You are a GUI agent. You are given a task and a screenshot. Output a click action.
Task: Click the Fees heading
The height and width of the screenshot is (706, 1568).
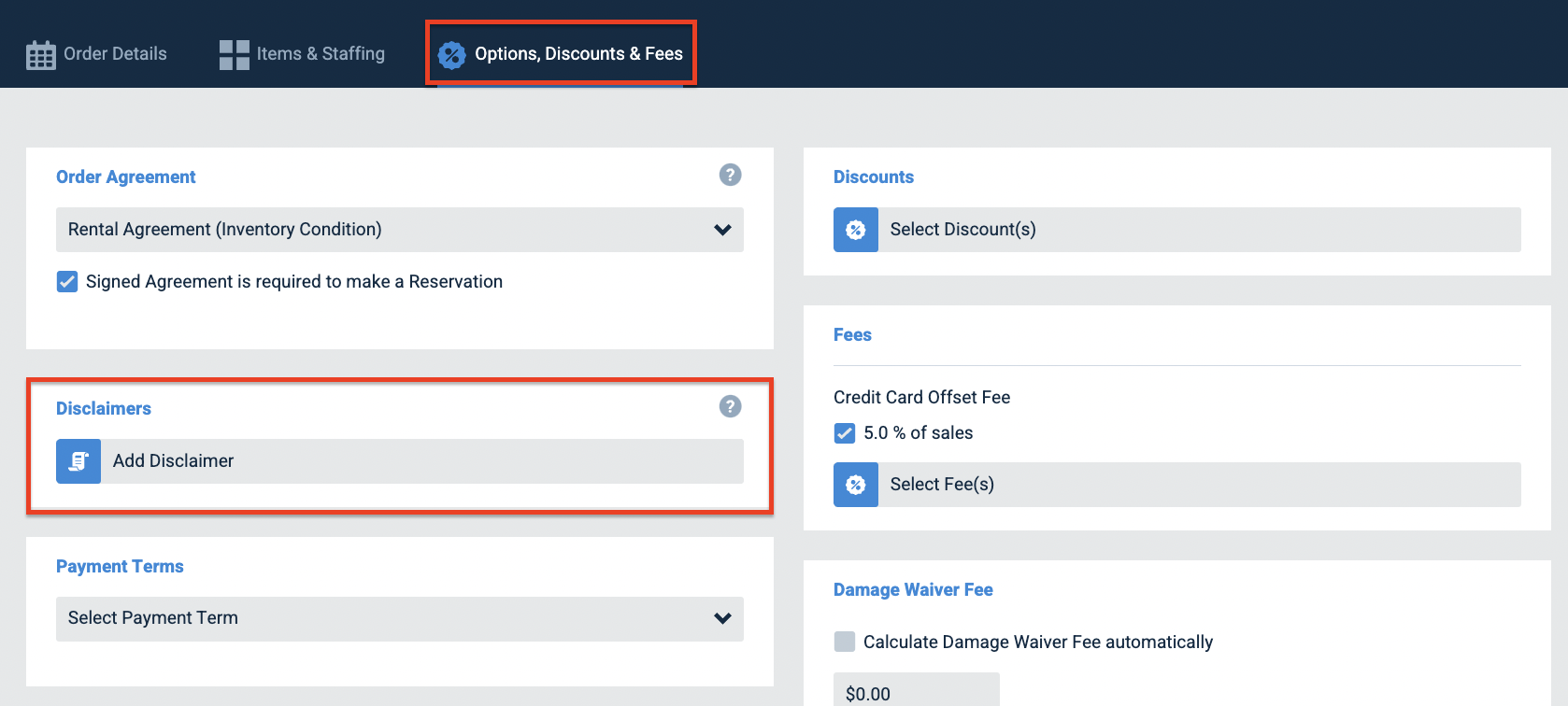tap(852, 334)
